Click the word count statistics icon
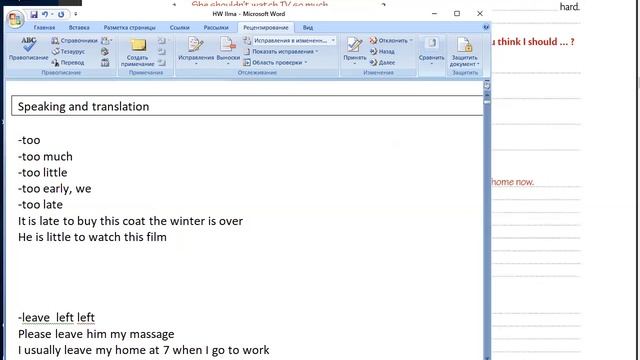This screenshot has width=640, height=360. [105, 62]
